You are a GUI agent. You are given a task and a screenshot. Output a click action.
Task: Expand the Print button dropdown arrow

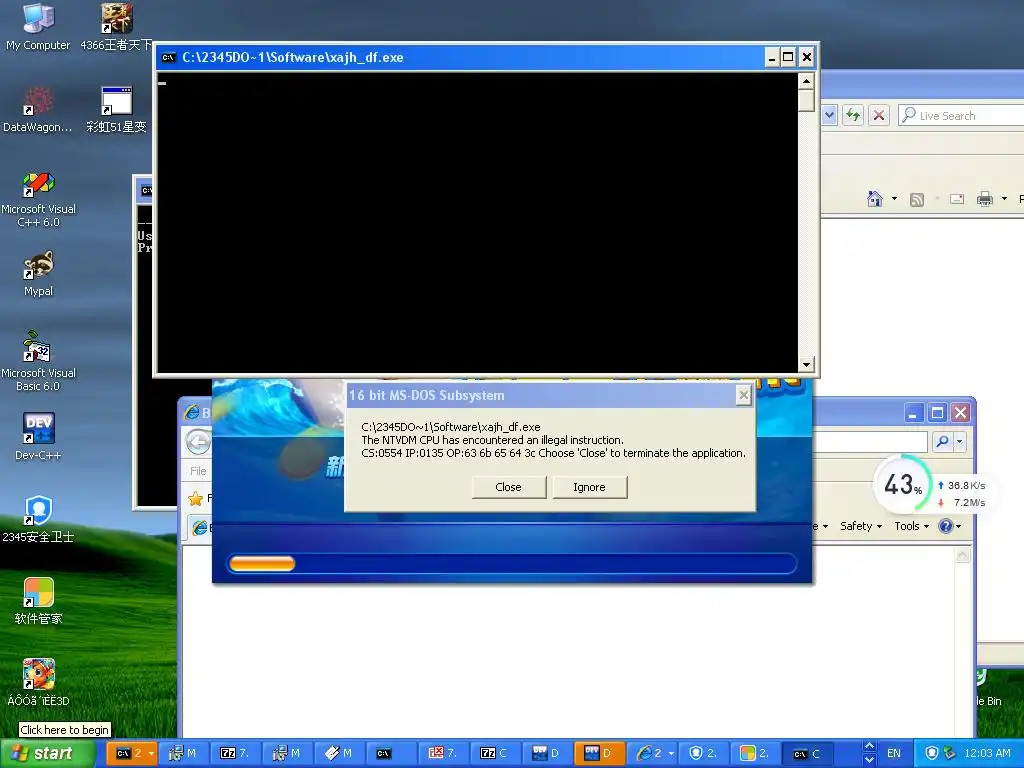[x=1004, y=199]
